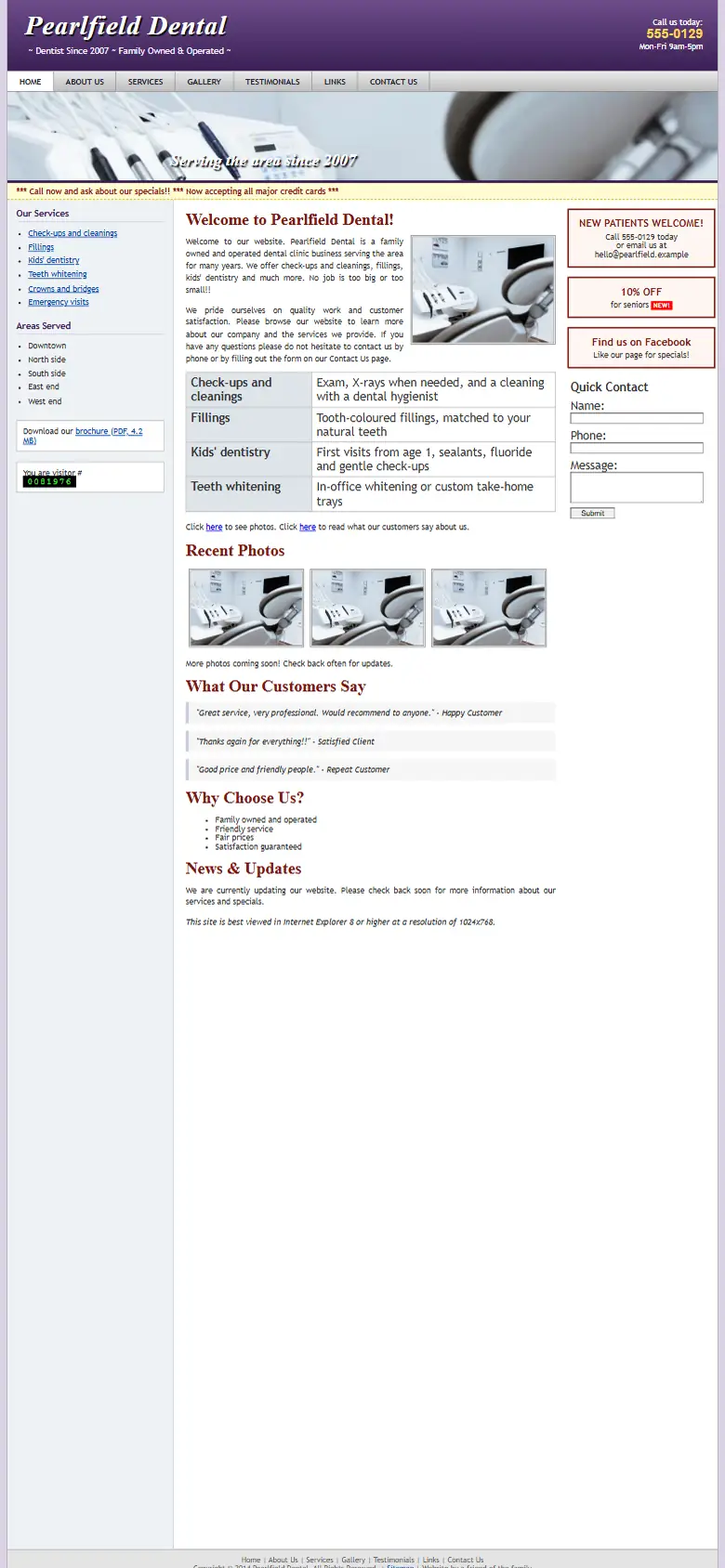This screenshot has height=1568, width=725.
Task: Open the TESTIMONIALS navigation tab
Action: [272, 82]
